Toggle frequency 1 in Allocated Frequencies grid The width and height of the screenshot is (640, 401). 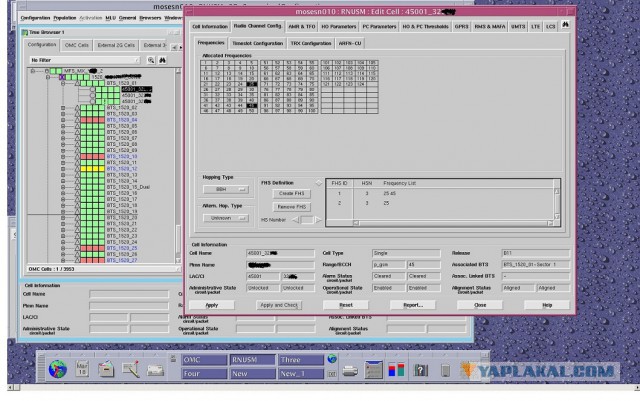[206, 63]
